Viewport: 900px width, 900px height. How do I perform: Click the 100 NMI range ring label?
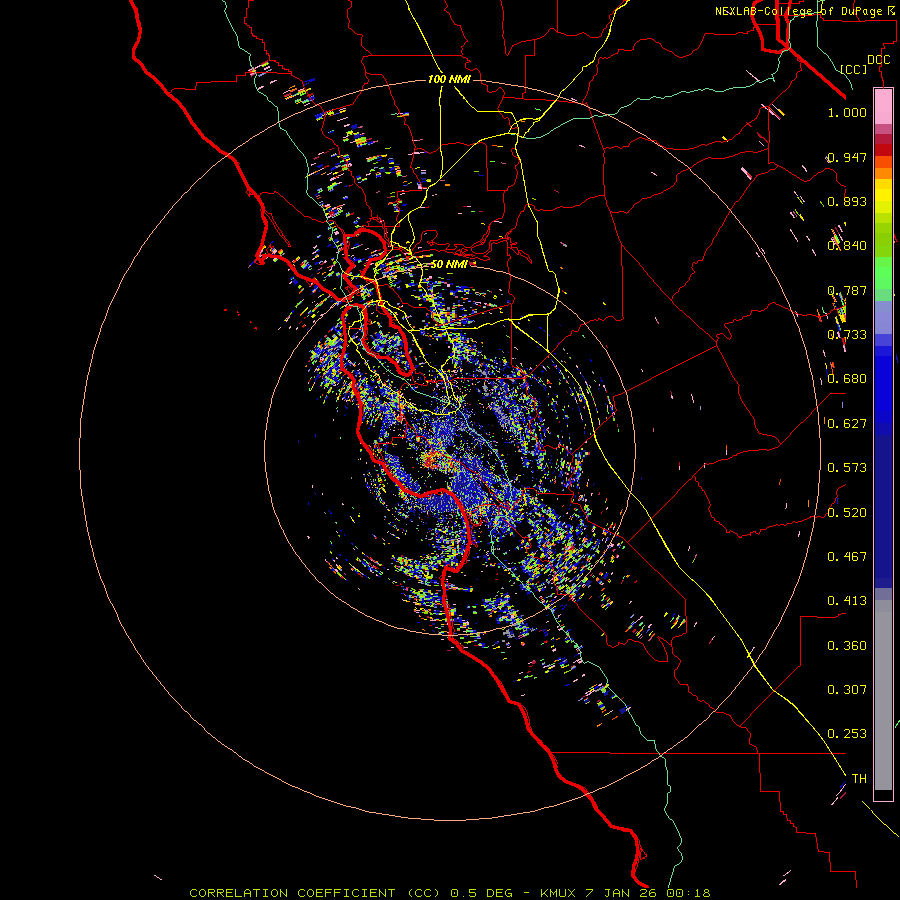coord(449,79)
